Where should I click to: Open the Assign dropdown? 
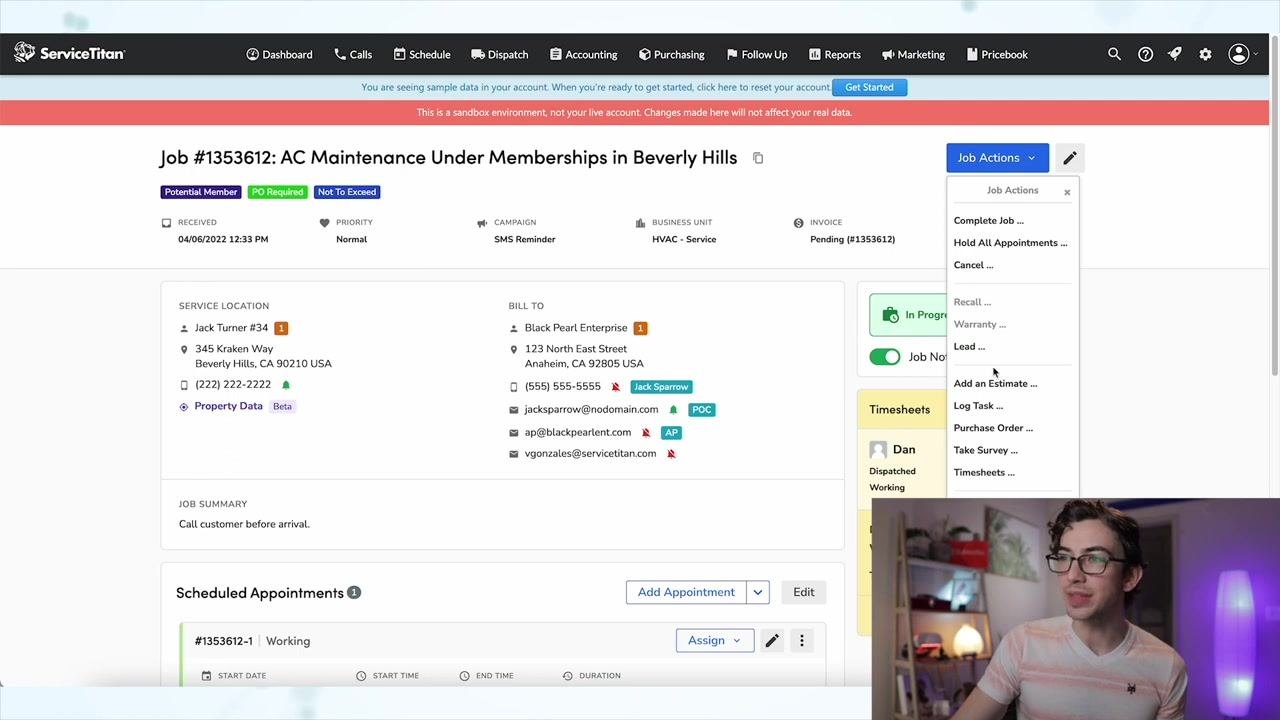(x=714, y=641)
